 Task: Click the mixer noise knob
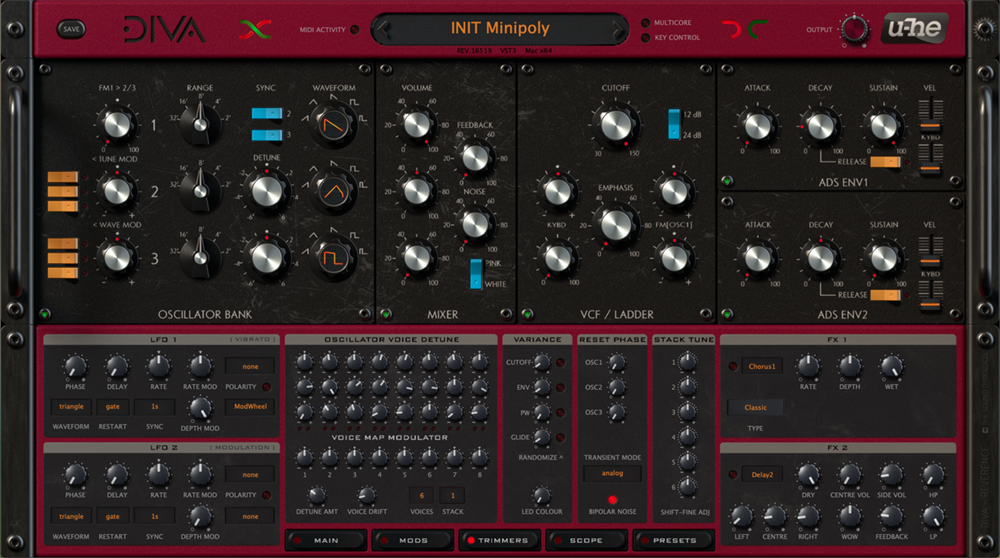pos(475,223)
